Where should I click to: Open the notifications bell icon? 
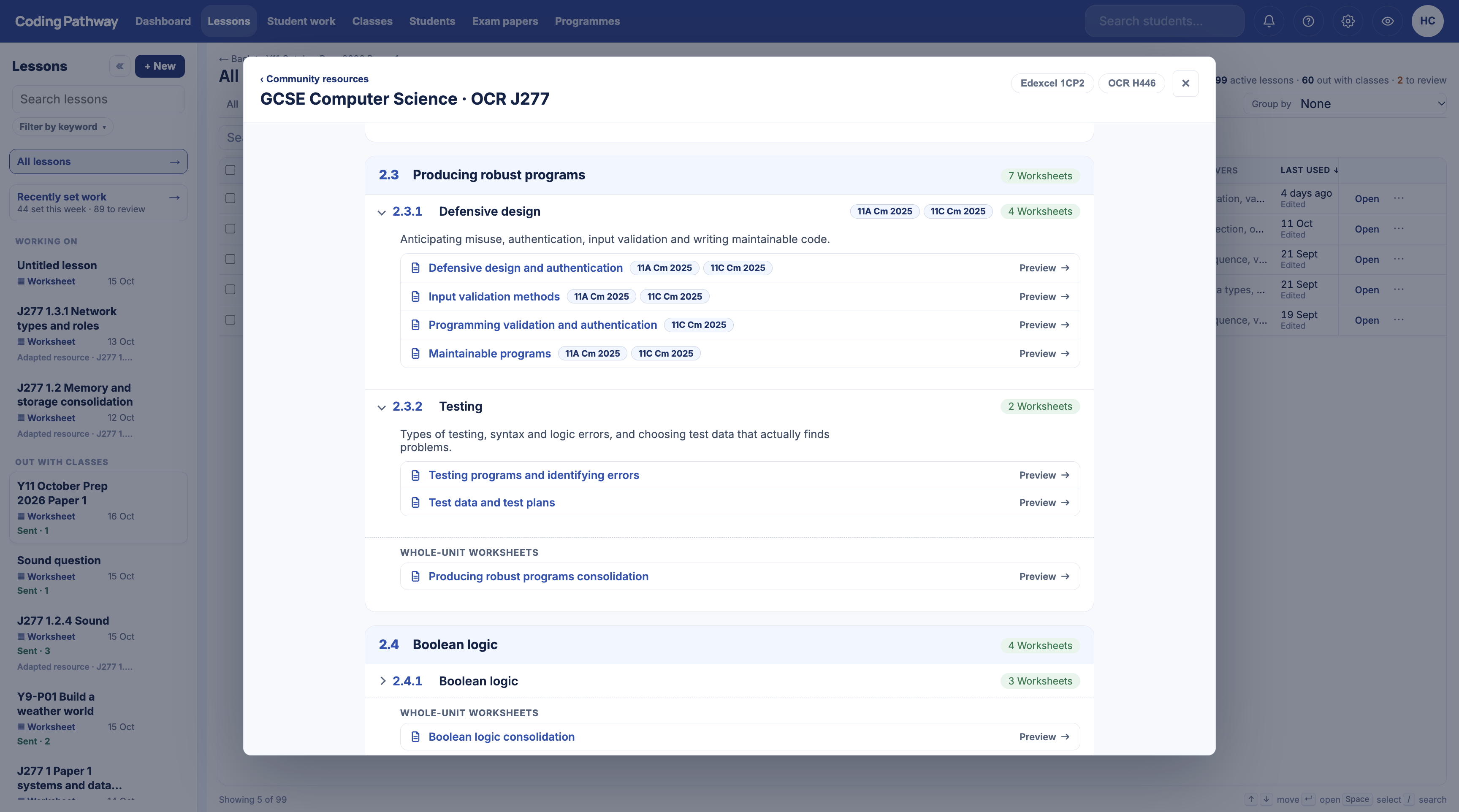[1269, 21]
